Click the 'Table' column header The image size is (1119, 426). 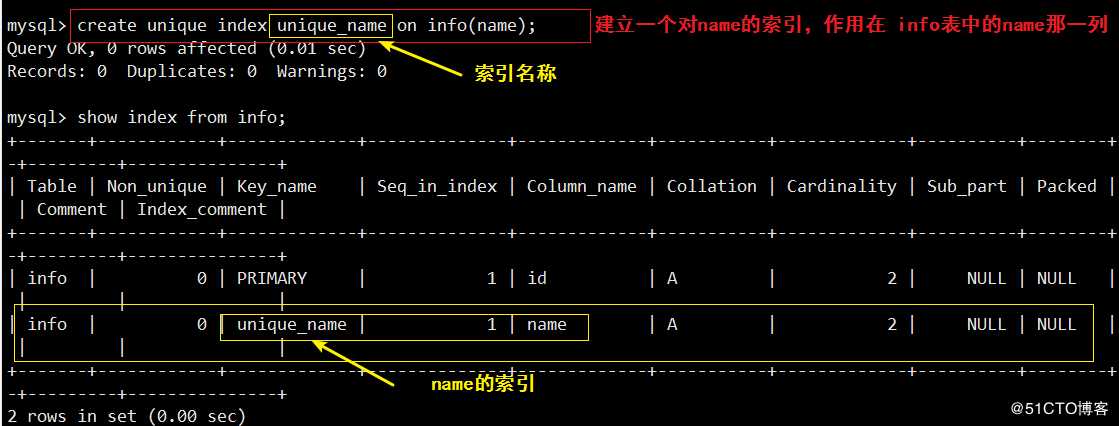click(51, 186)
